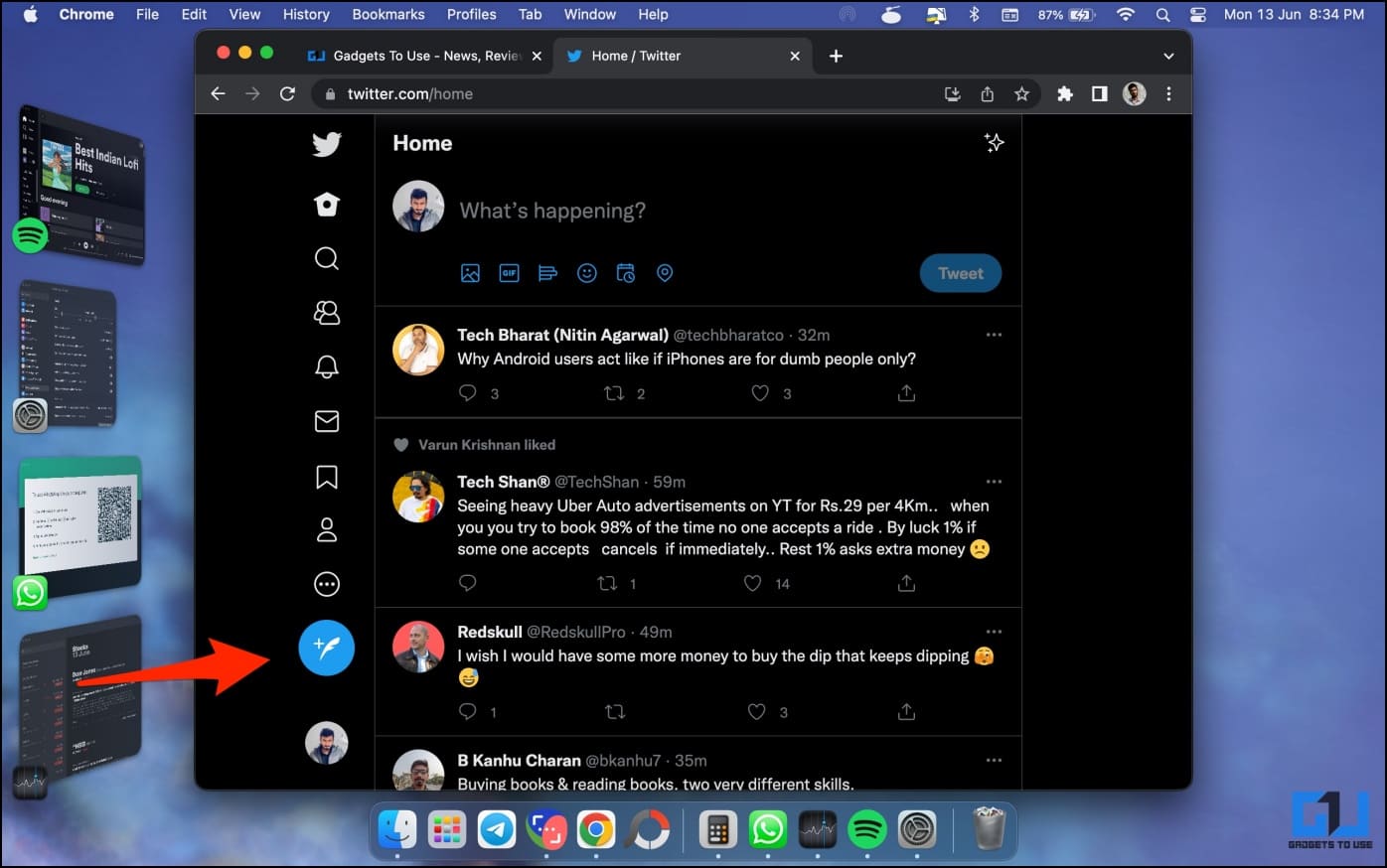The height and width of the screenshot is (868, 1387).
Task: Go back in Chrome
Action: pyautogui.click(x=219, y=93)
